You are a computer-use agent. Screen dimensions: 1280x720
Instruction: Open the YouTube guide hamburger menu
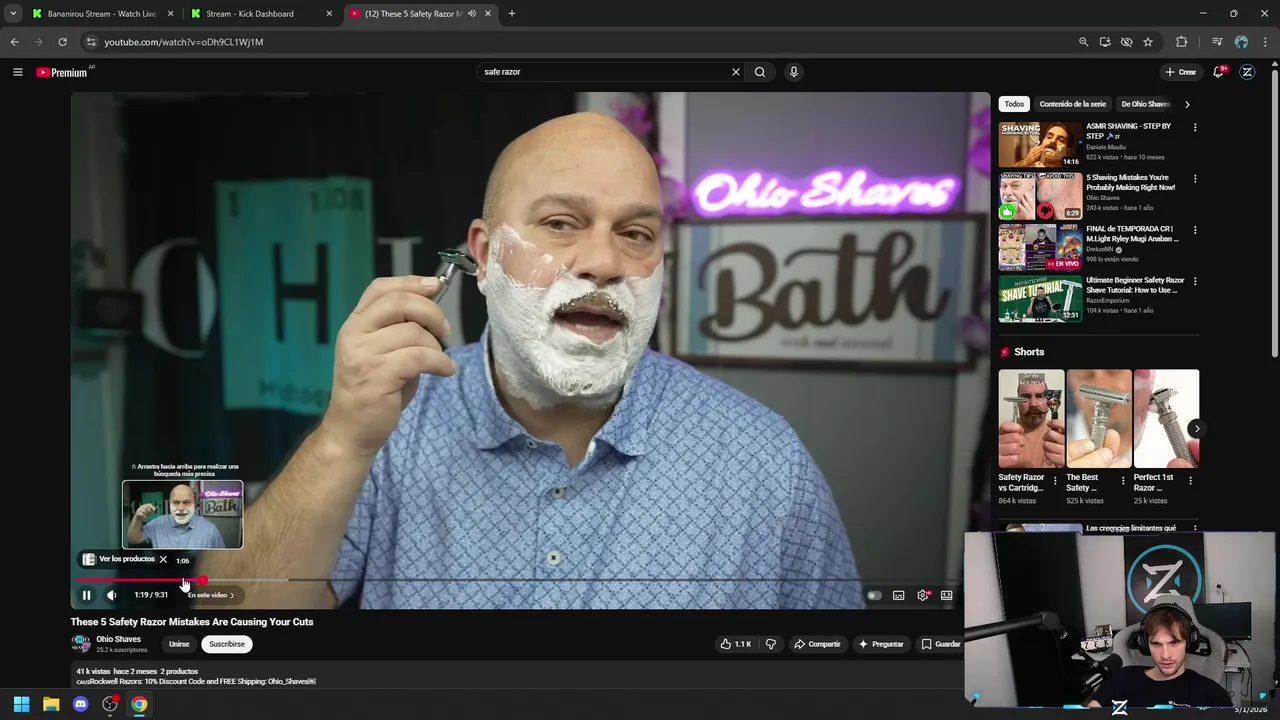pyautogui.click(x=17, y=72)
